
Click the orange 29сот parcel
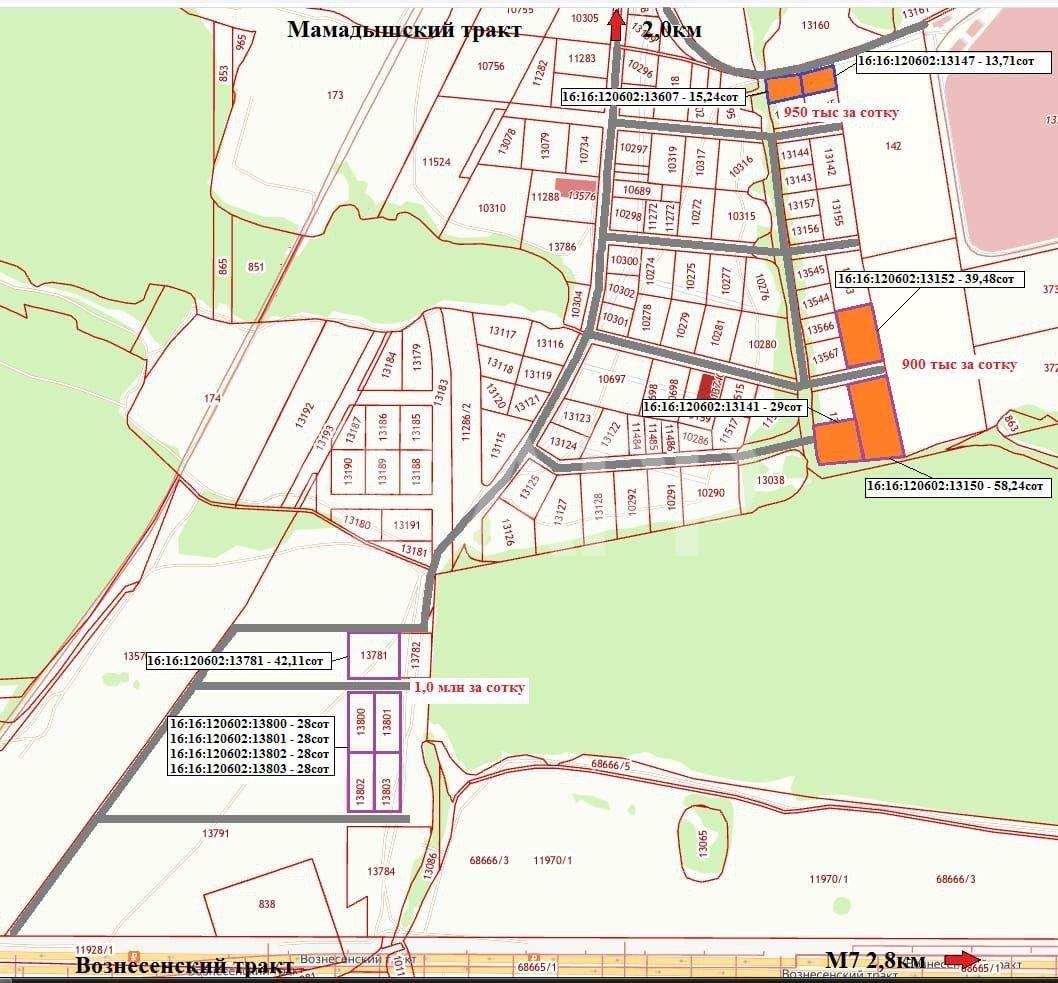tap(836, 441)
